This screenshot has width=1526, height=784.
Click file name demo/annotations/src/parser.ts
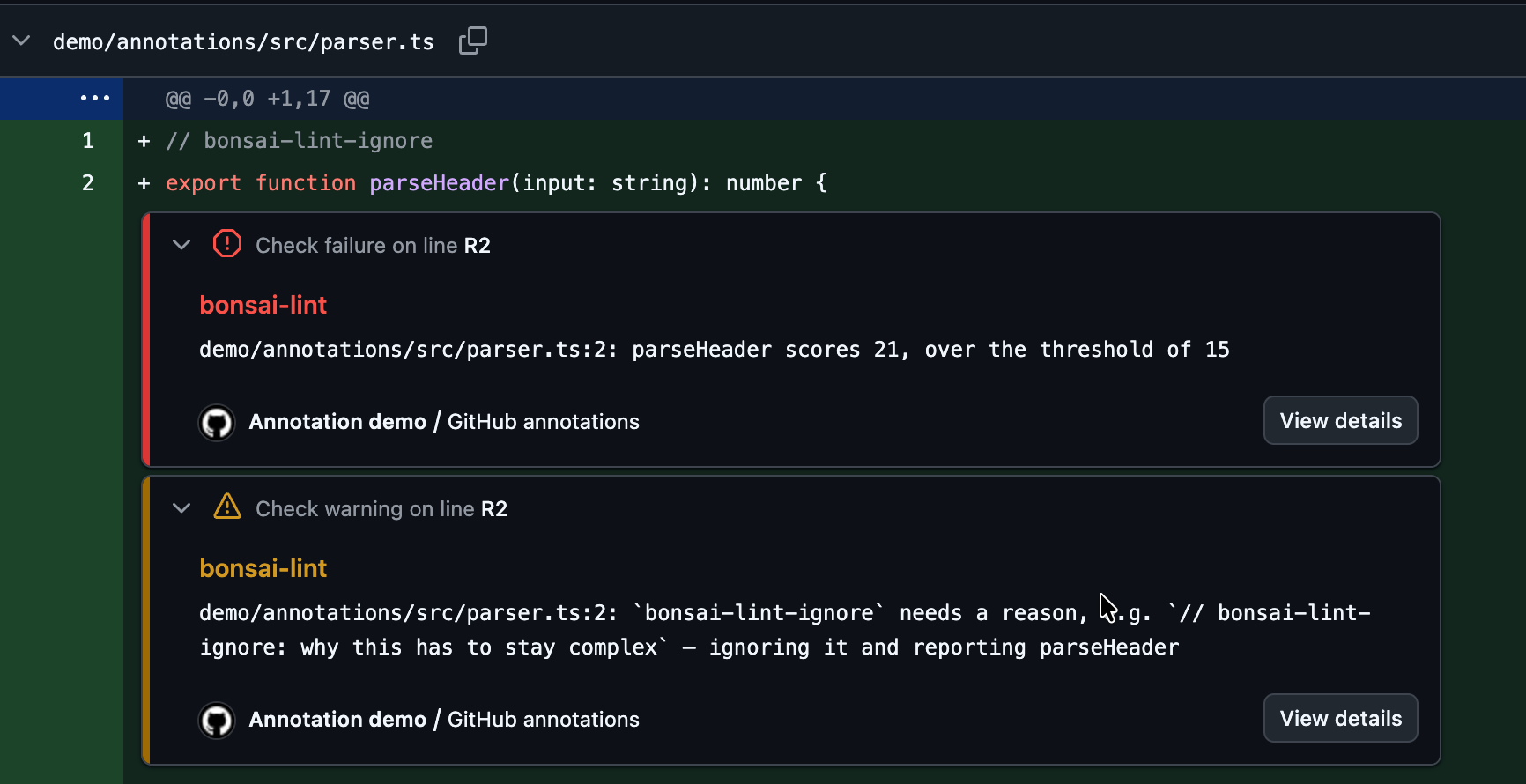(243, 41)
